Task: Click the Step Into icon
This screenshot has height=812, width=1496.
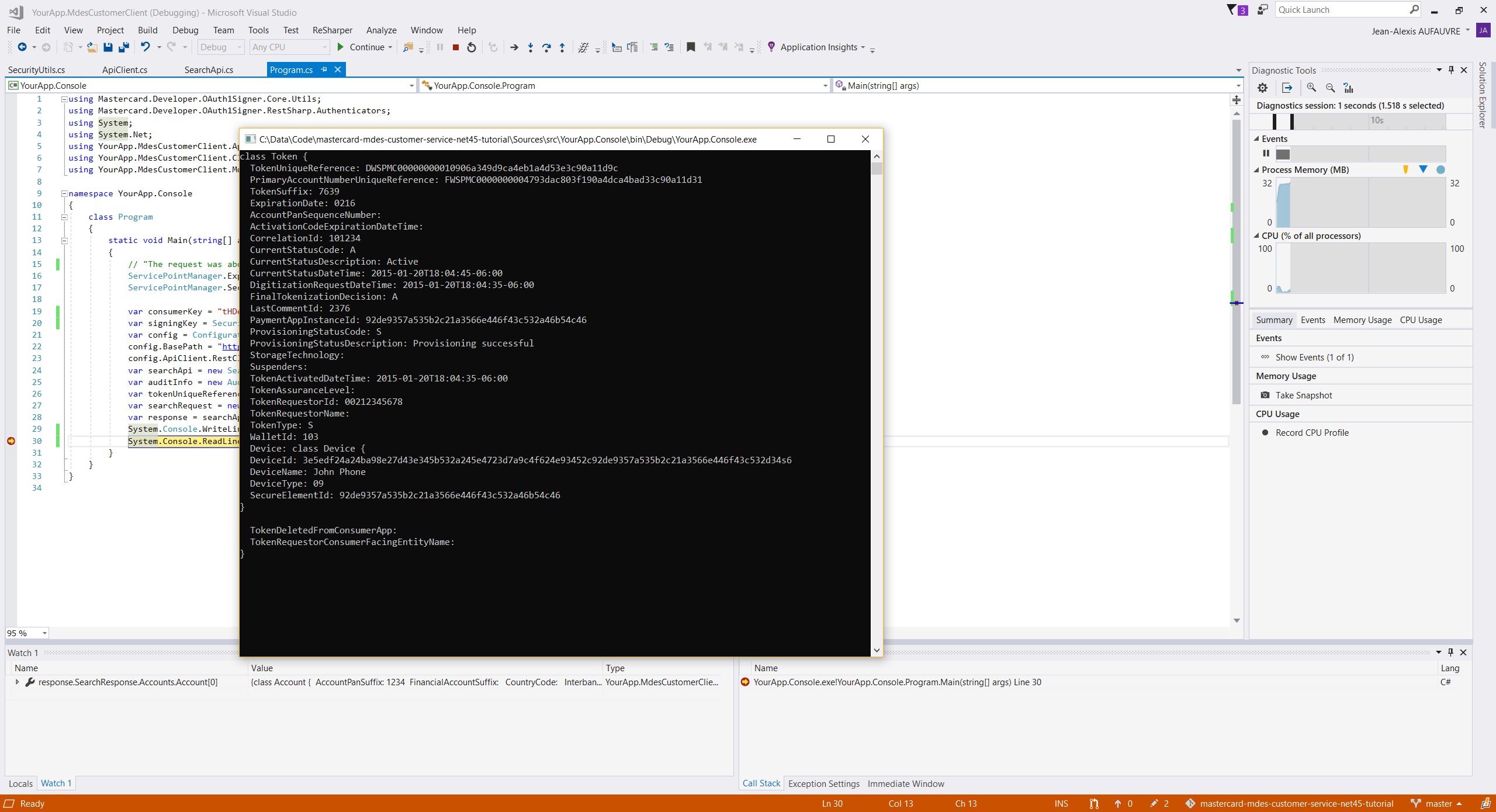Action: (x=531, y=47)
